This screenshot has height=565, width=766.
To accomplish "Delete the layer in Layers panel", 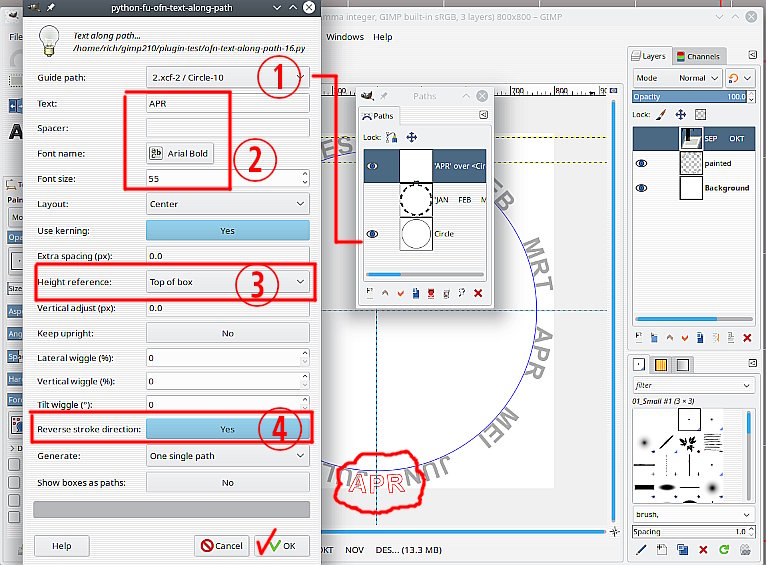I will click(x=747, y=337).
